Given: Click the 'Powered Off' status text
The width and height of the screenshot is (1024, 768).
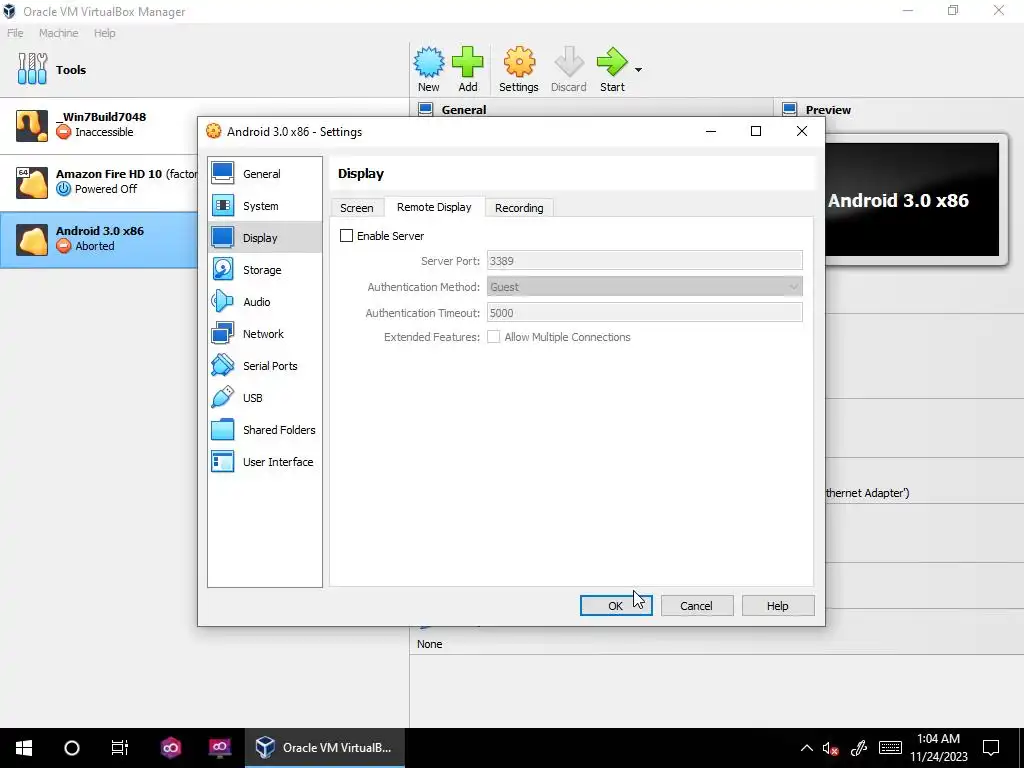Looking at the screenshot, I should coord(106,189).
